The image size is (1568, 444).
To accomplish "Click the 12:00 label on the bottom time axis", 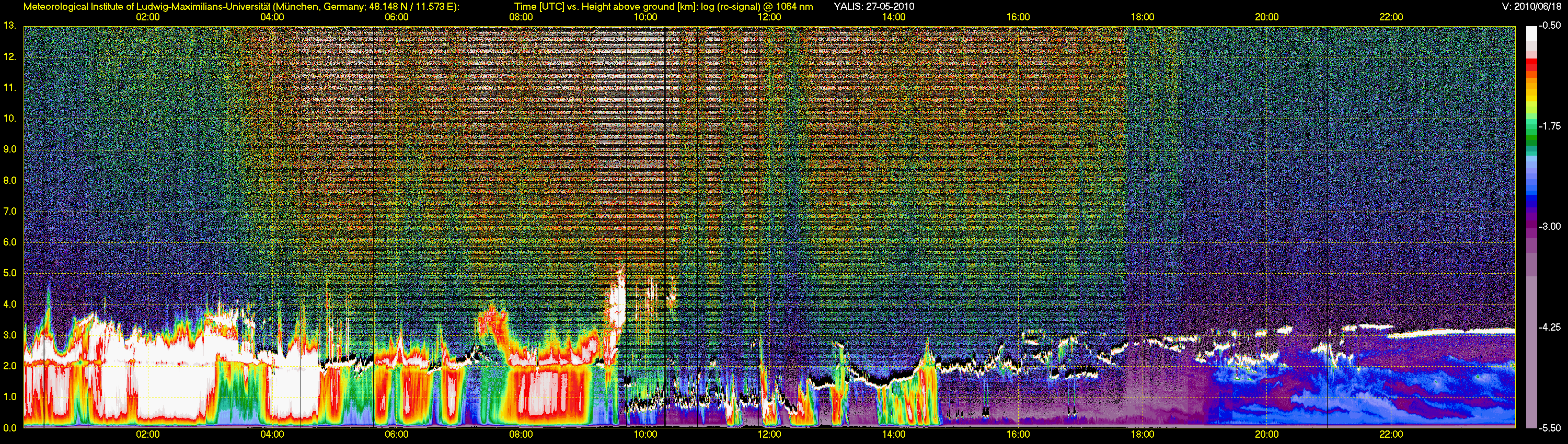I will 769,434.
